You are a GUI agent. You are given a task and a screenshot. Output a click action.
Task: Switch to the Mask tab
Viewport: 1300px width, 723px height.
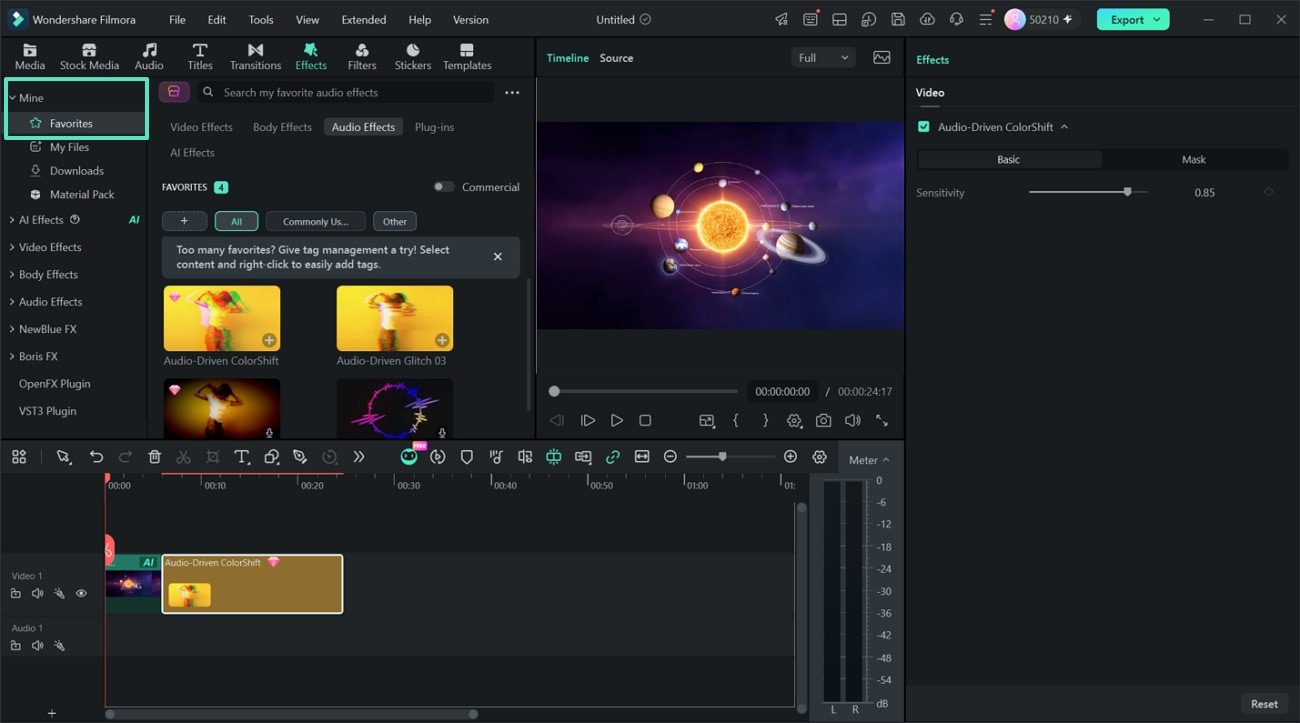click(1194, 159)
